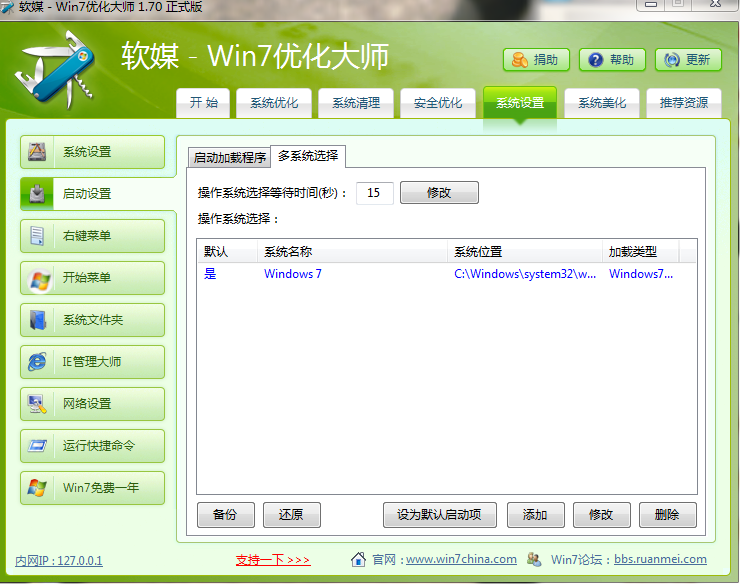
Task: Switch to the 系统清理 tab
Action: coord(356,102)
